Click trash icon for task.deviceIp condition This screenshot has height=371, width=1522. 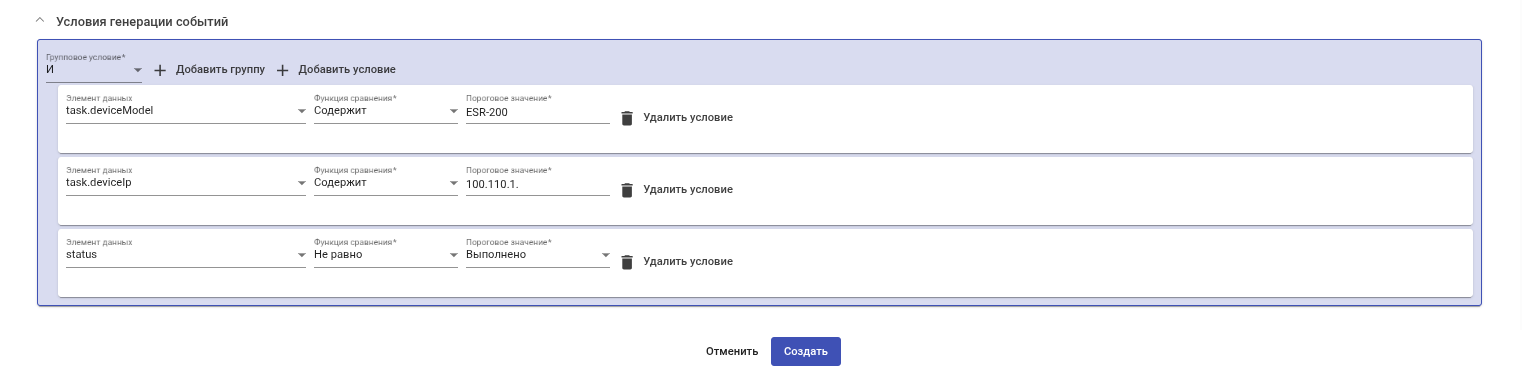(627, 190)
